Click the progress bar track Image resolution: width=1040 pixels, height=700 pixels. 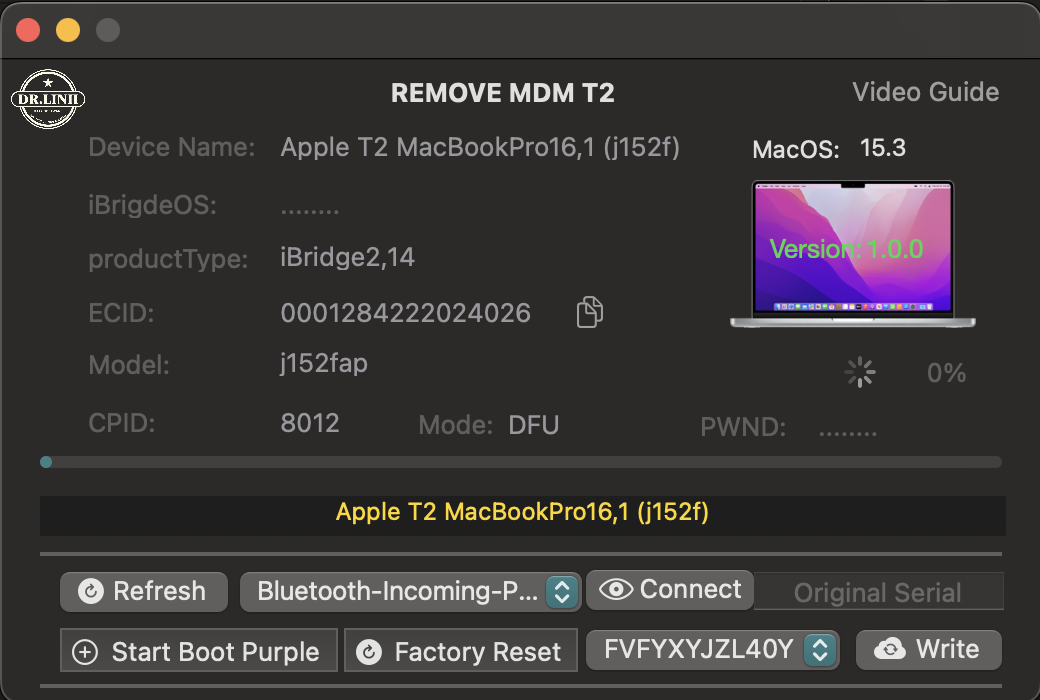click(521, 462)
